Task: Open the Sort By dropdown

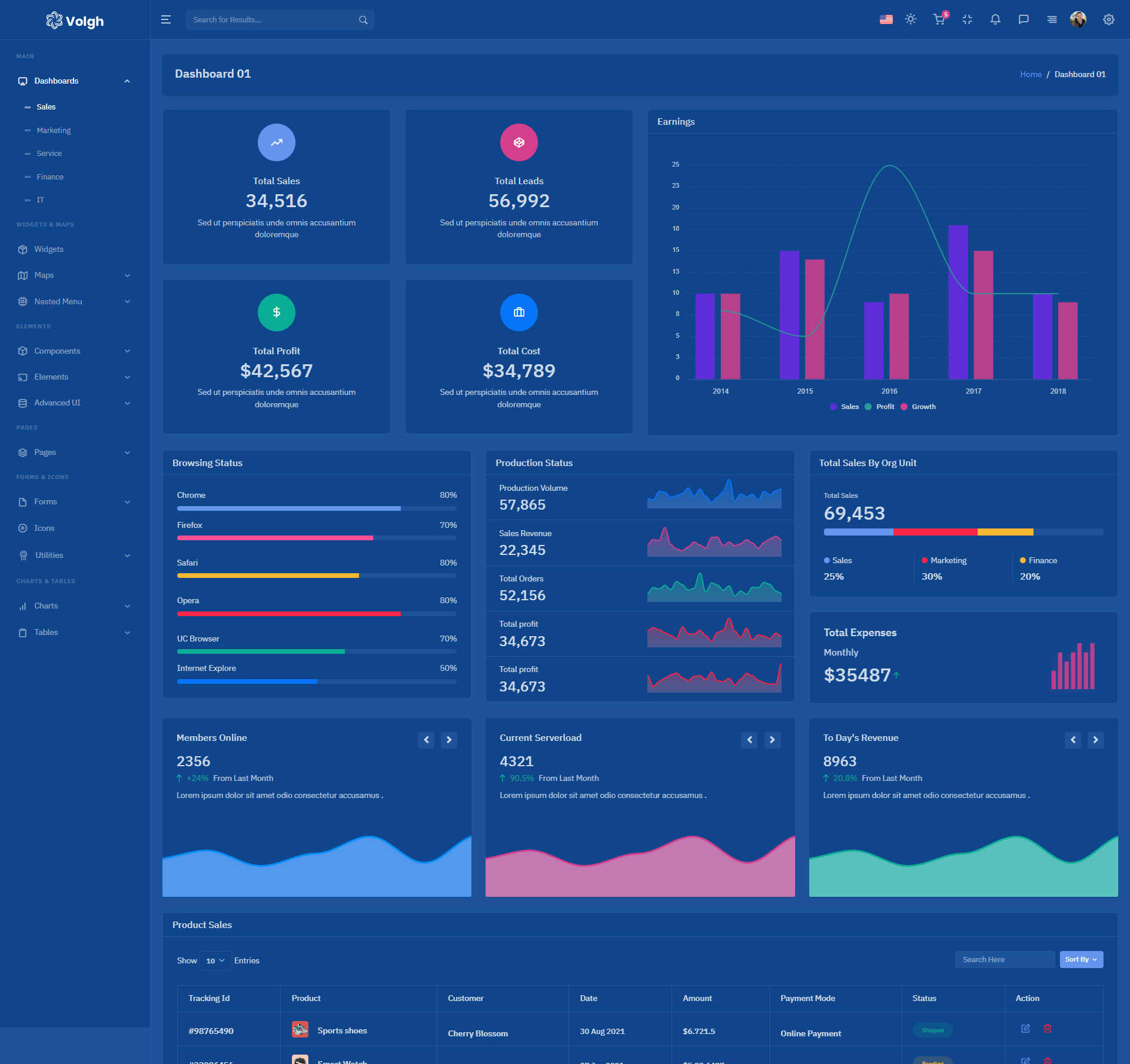Action: coord(1081,959)
